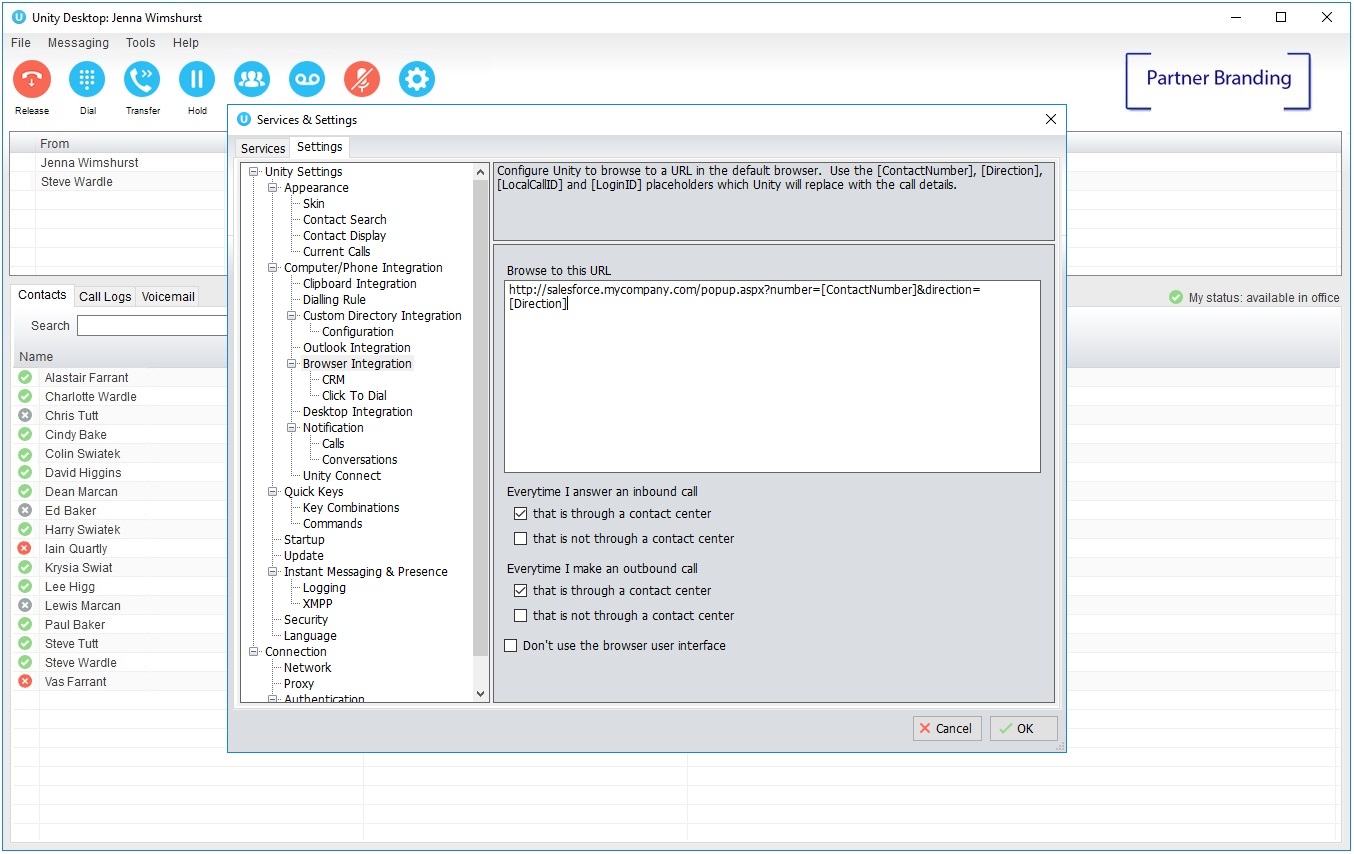
Task: Check outbound not through a contact center
Action: tap(520, 615)
